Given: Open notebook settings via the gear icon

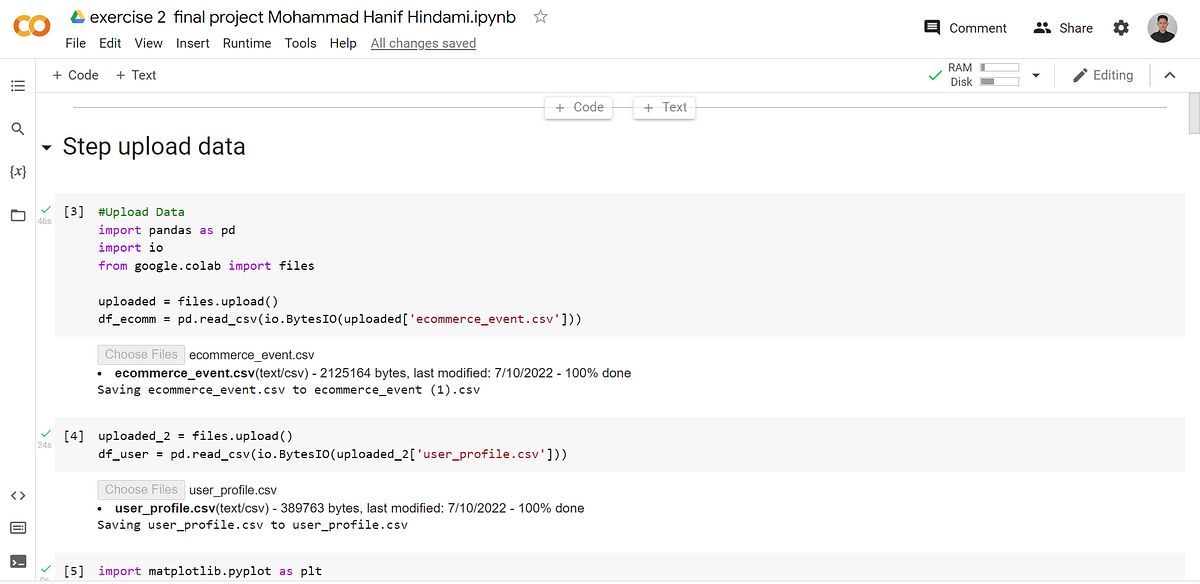Looking at the screenshot, I should pos(1120,28).
